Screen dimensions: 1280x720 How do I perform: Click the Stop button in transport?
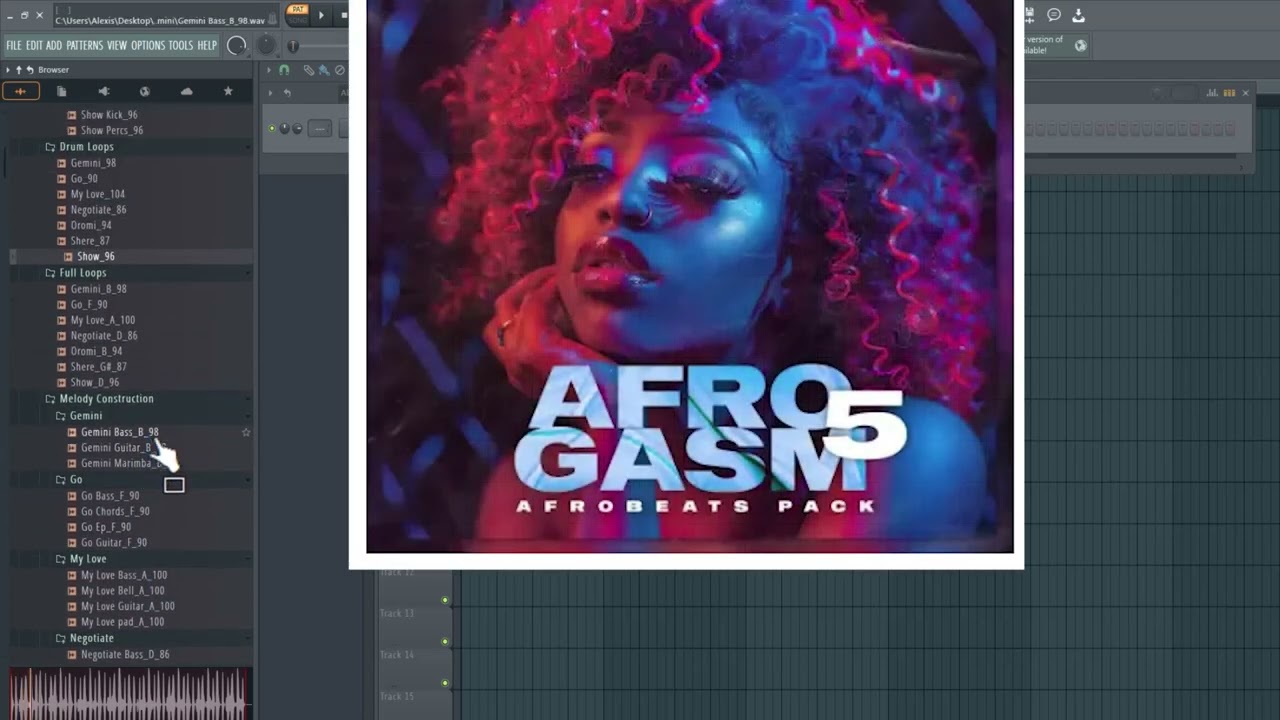344,15
